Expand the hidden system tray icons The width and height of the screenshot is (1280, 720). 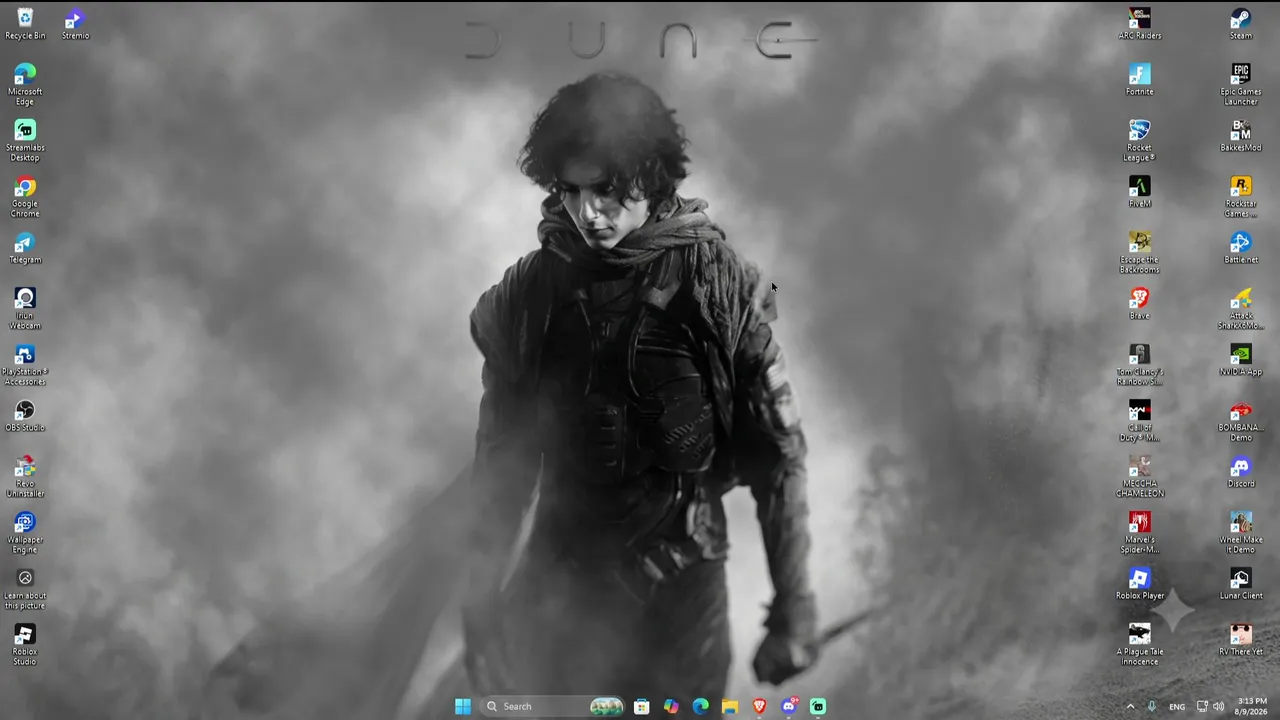click(1131, 707)
